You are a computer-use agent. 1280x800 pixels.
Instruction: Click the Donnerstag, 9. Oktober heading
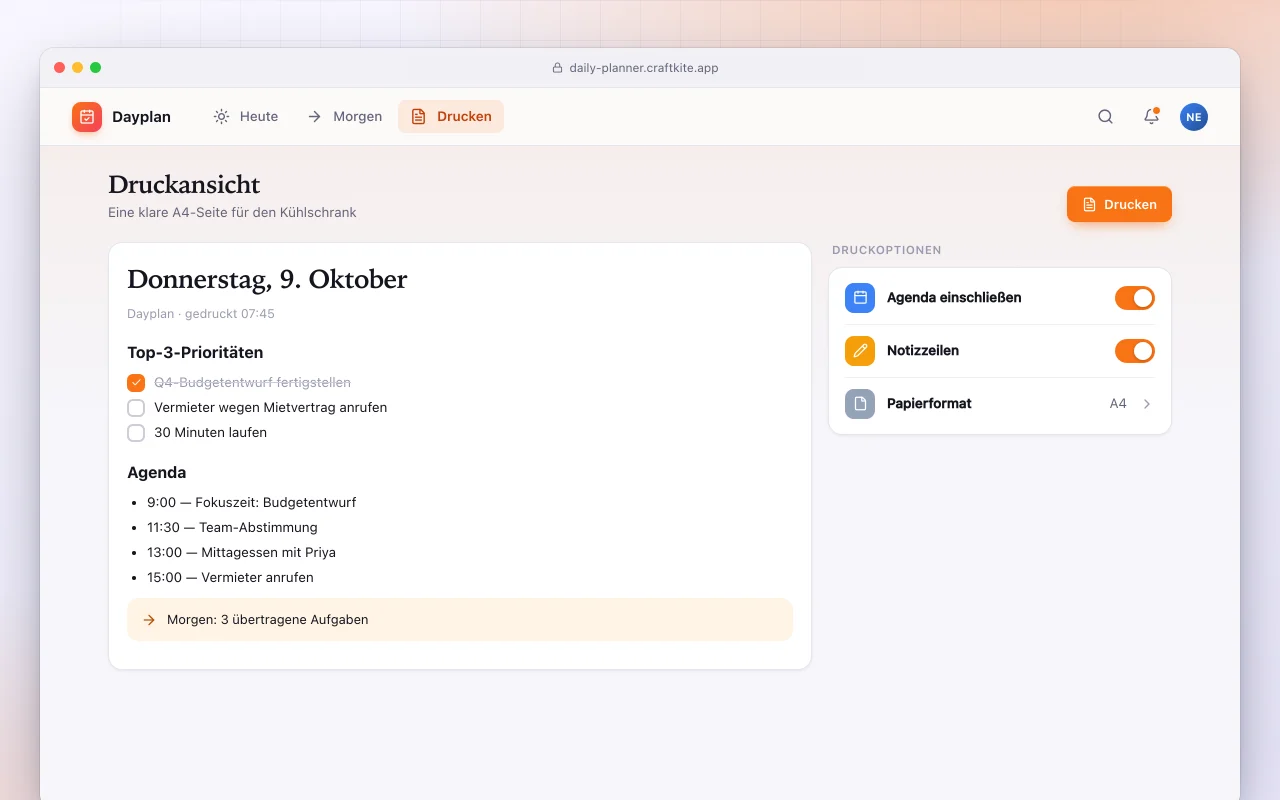tap(267, 279)
